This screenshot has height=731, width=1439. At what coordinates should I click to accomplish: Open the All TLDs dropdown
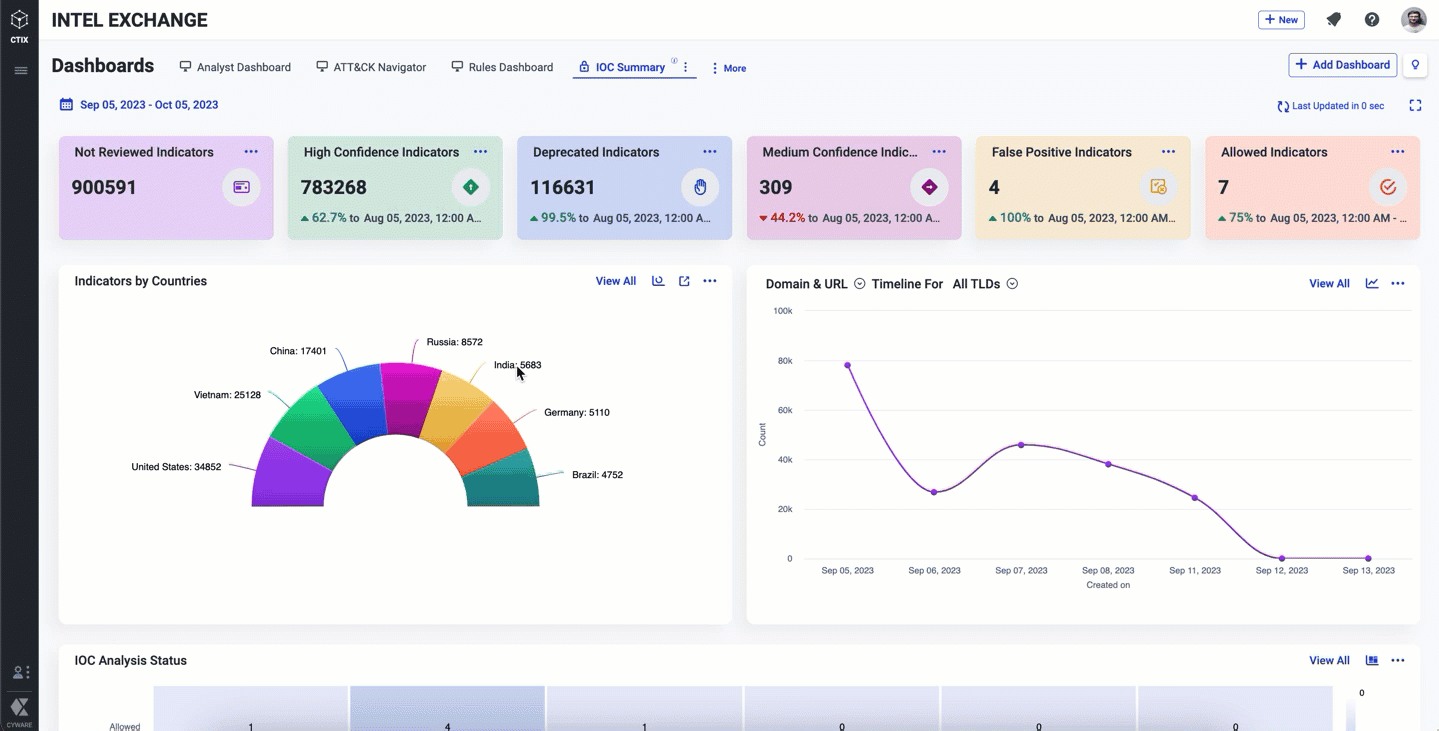click(1012, 284)
